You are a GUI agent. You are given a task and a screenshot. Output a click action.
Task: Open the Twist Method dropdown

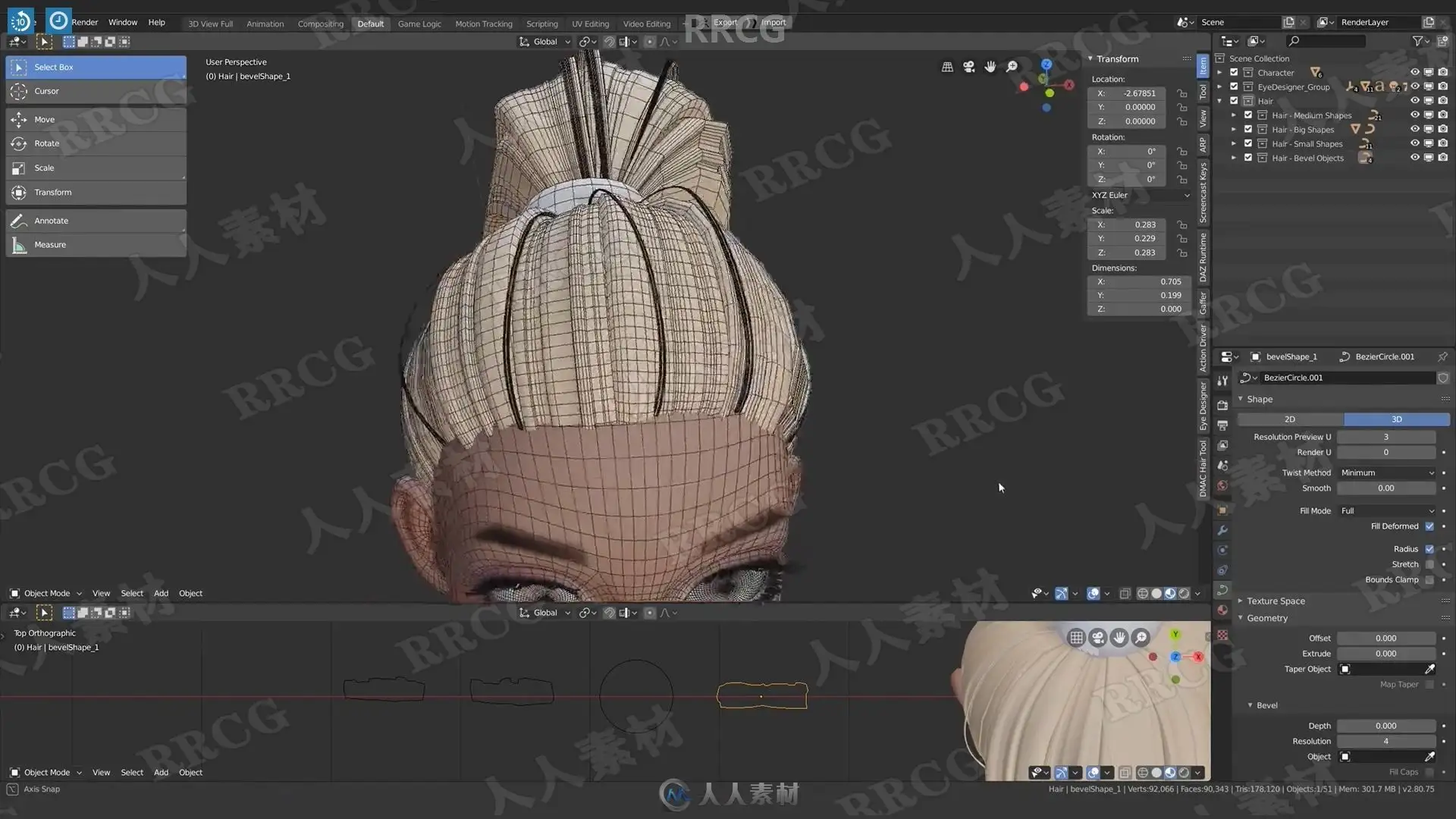coord(1386,472)
